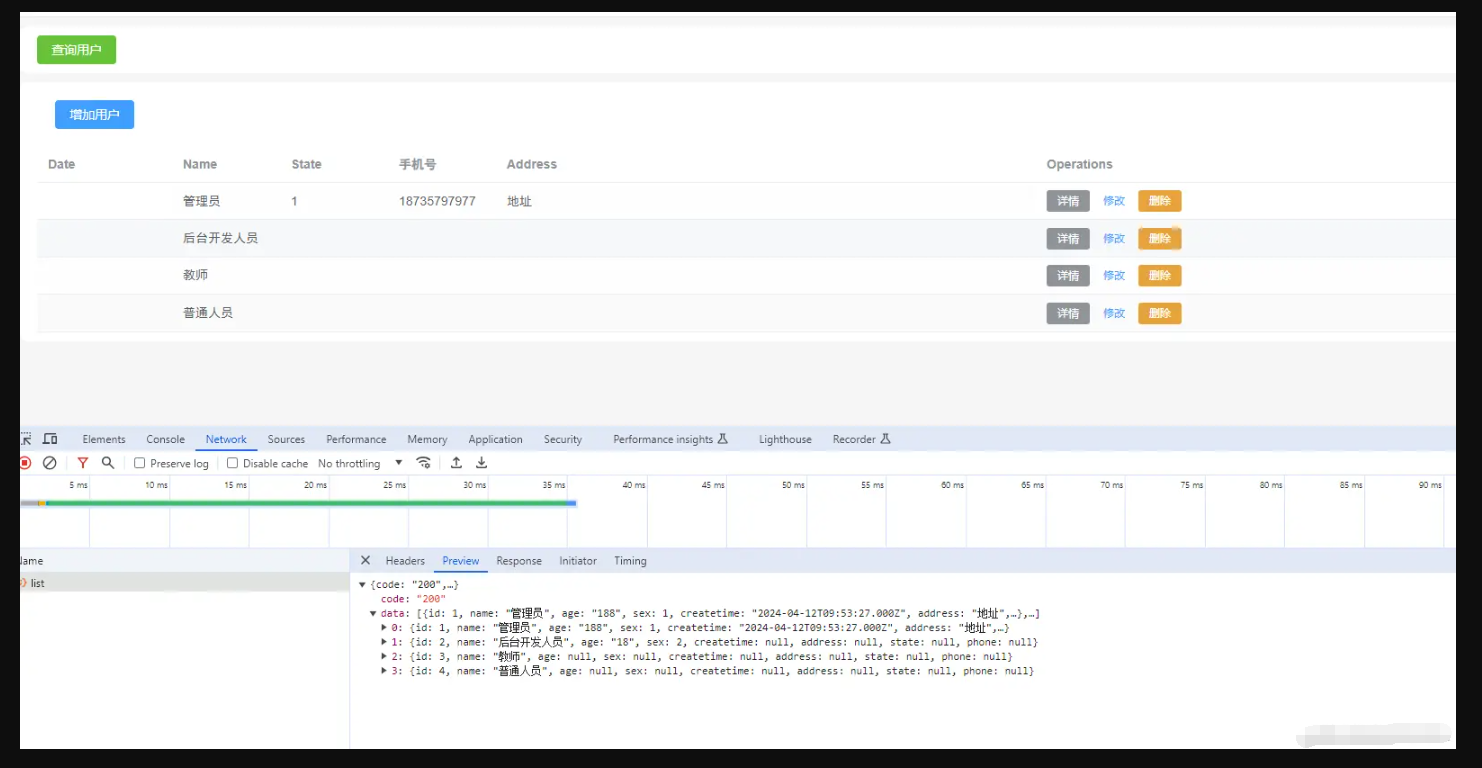Expand data item 3 in preview
The width and height of the screenshot is (1482, 768).
[x=384, y=671]
